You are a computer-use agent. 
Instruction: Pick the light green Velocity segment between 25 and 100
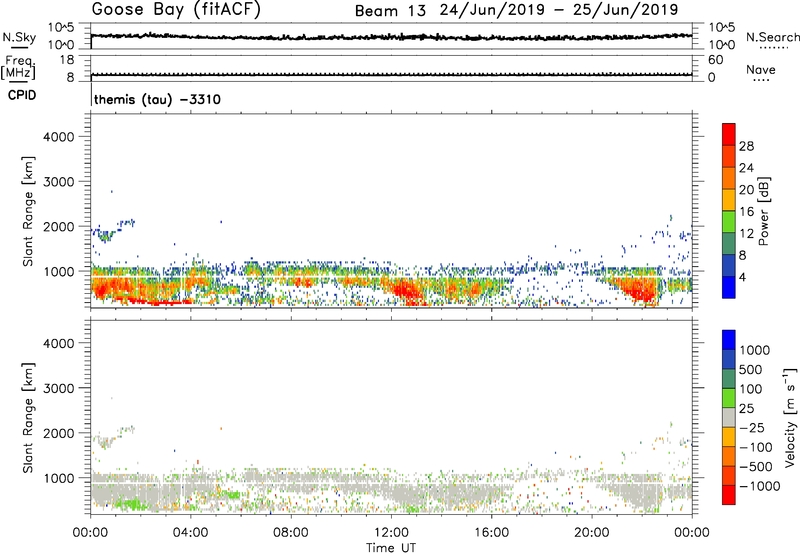pos(729,398)
